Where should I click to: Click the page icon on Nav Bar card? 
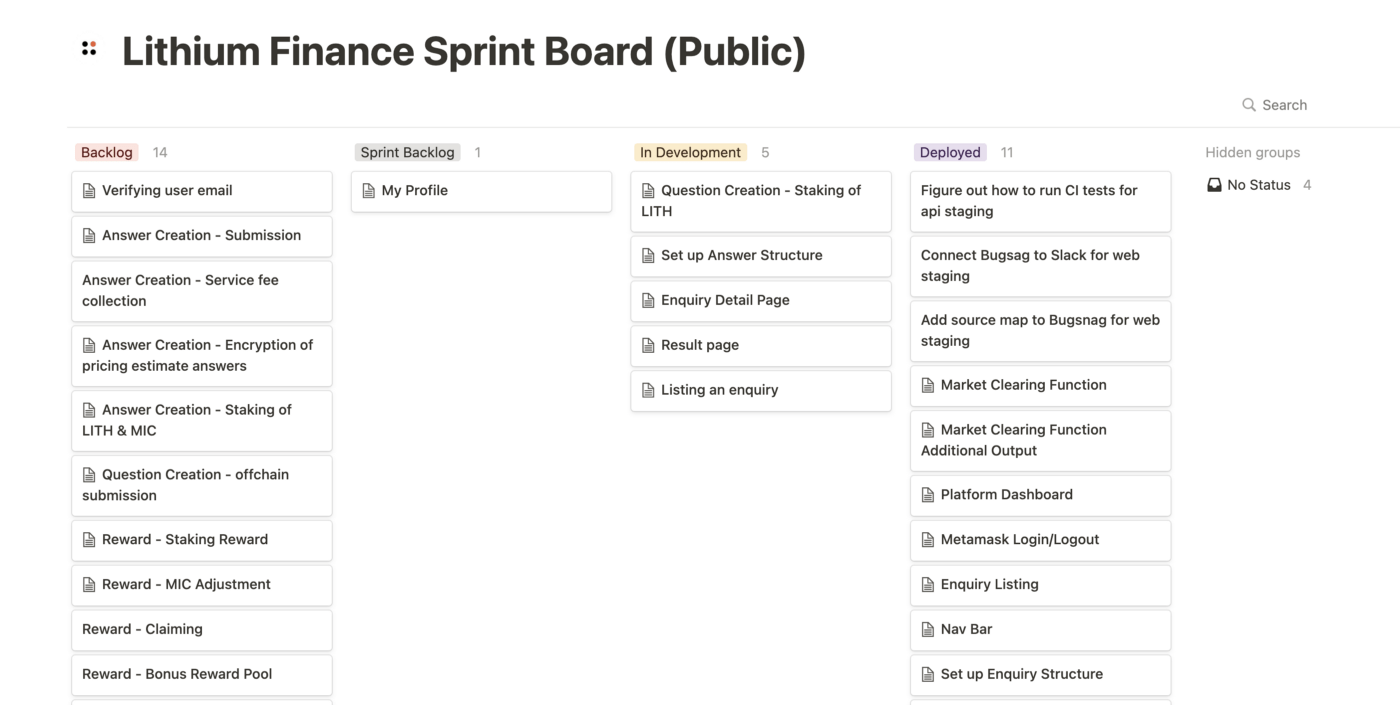click(x=928, y=630)
